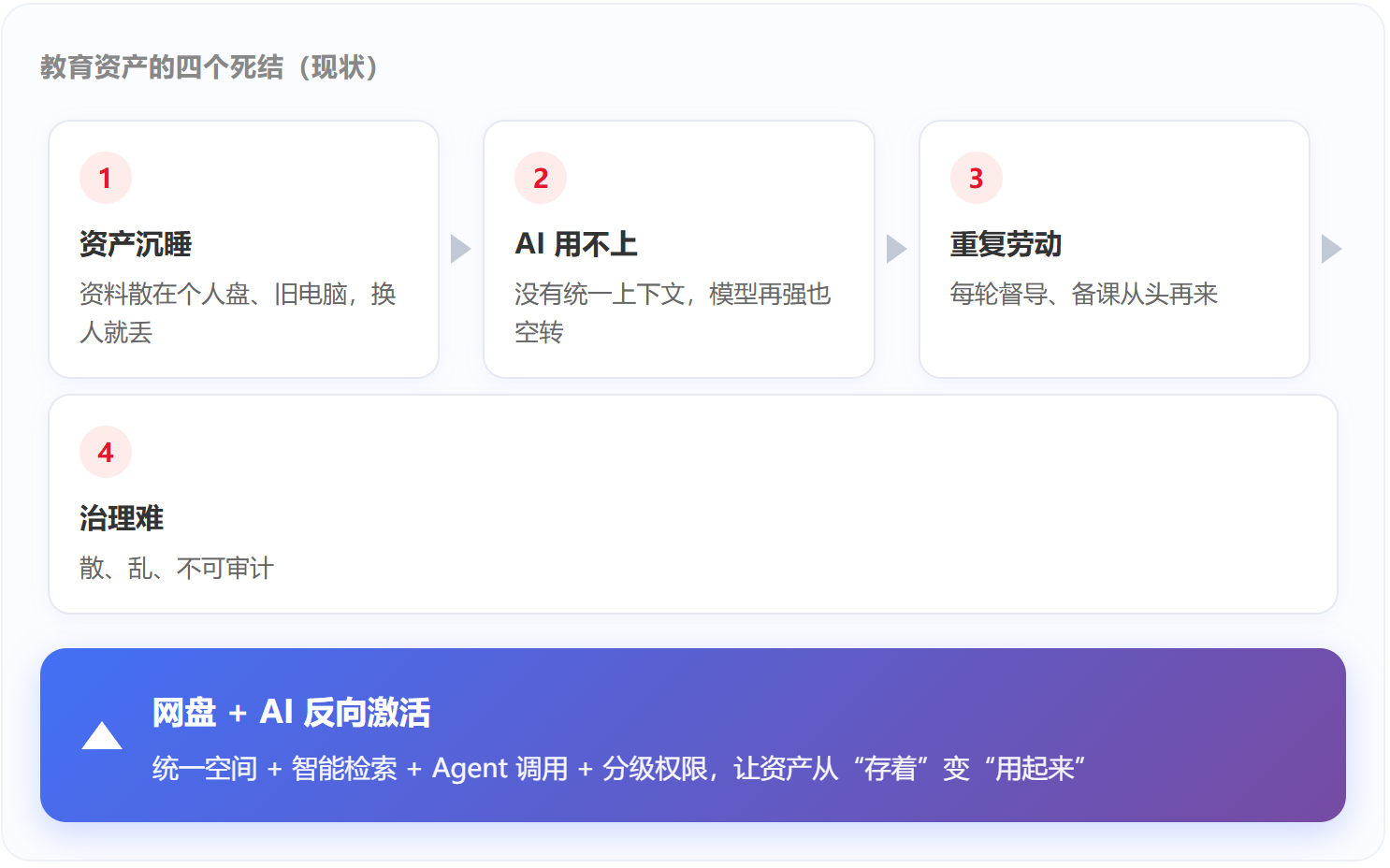Click the AI 用不上 card title
1390x868 pixels.
coord(576,244)
